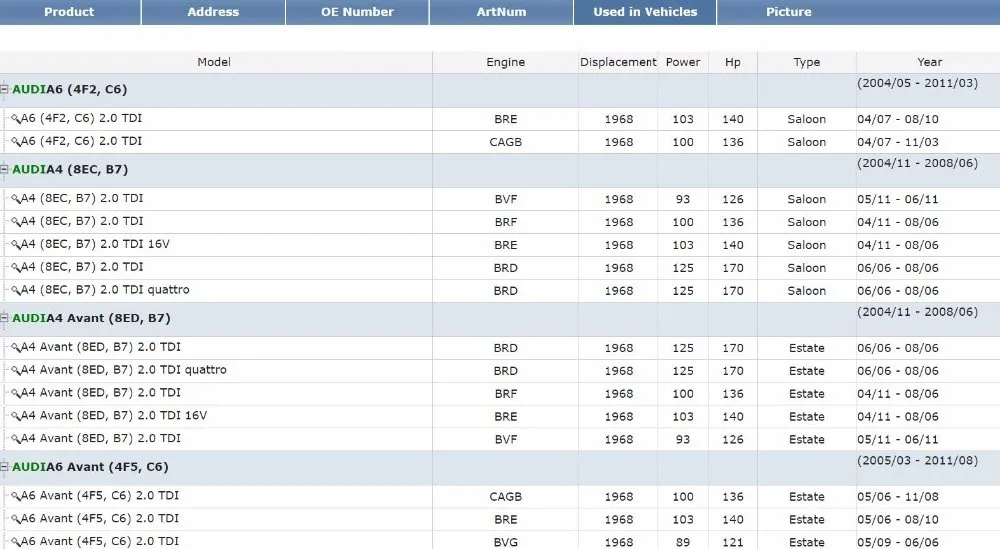Click the Displacement column header
The height and width of the screenshot is (549, 1000).
click(x=618, y=62)
